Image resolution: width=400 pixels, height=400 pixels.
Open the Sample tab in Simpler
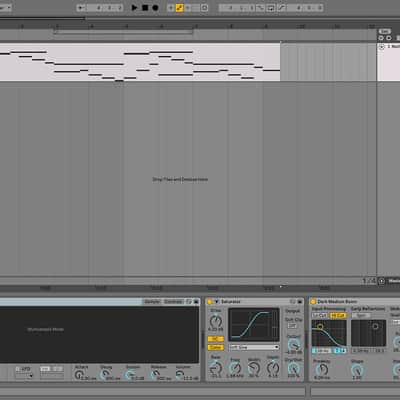coord(152,302)
